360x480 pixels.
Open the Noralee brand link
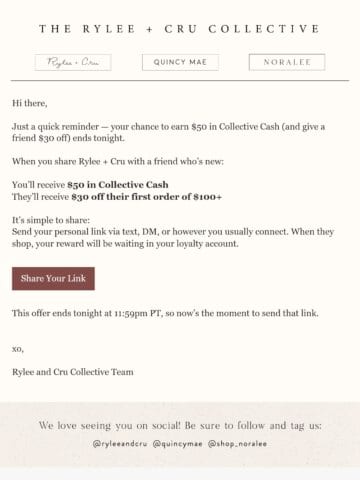click(287, 62)
